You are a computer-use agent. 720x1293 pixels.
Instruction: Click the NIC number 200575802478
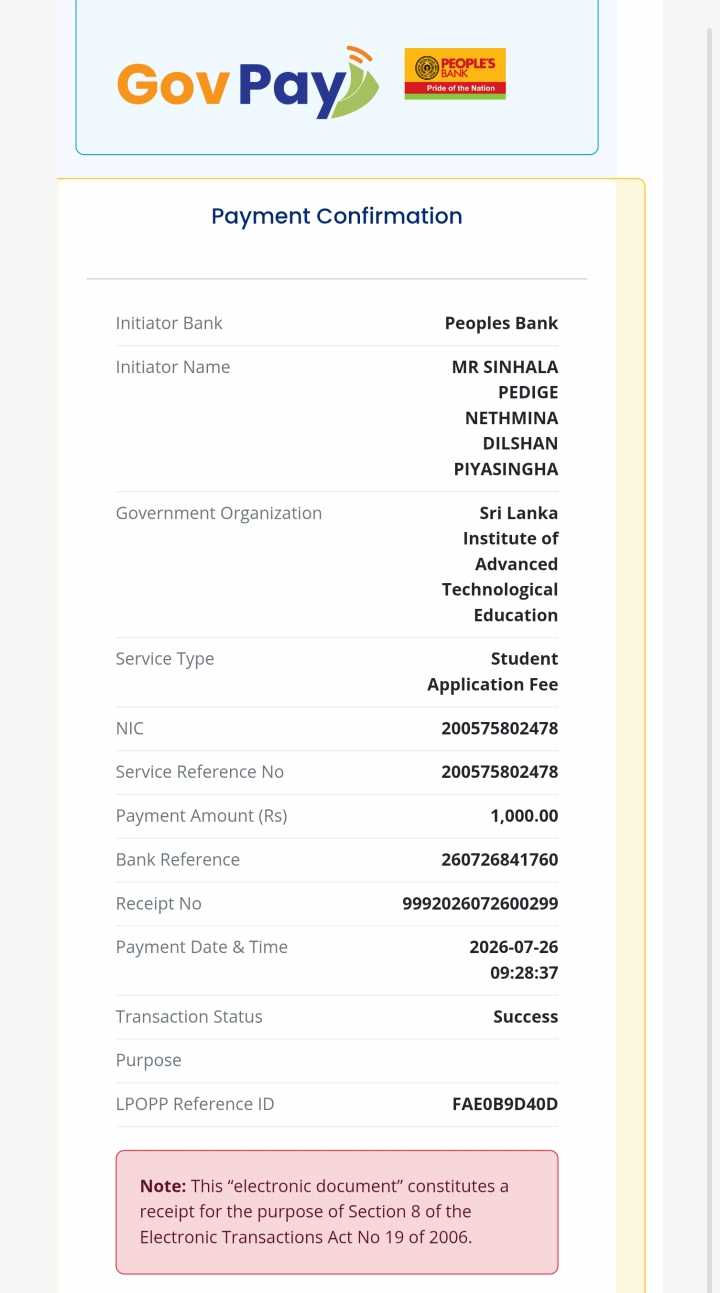tap(500, 728)
